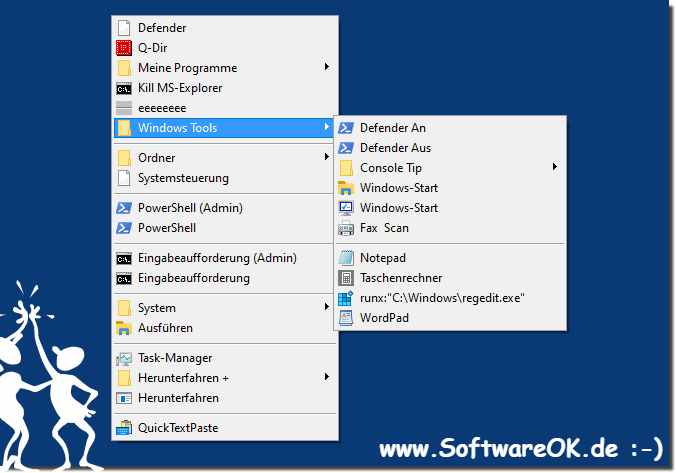Click the PowerShell icon beside PowerShell (Admin)
The width and height of the screenshot is (676, 473).
point(124,208)
